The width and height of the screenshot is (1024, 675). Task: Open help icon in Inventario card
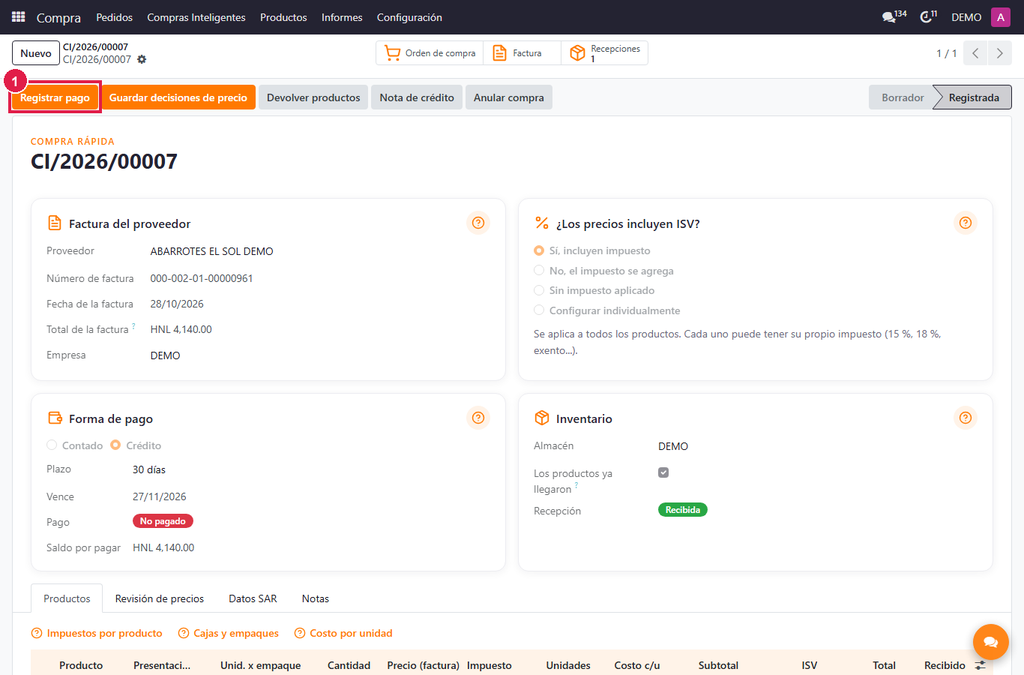point(965,418)
